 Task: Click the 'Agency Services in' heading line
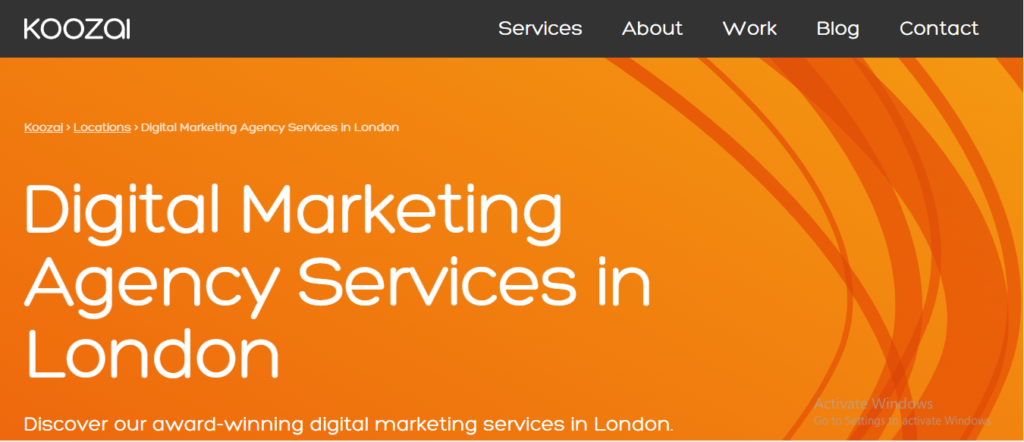point(338,283)
